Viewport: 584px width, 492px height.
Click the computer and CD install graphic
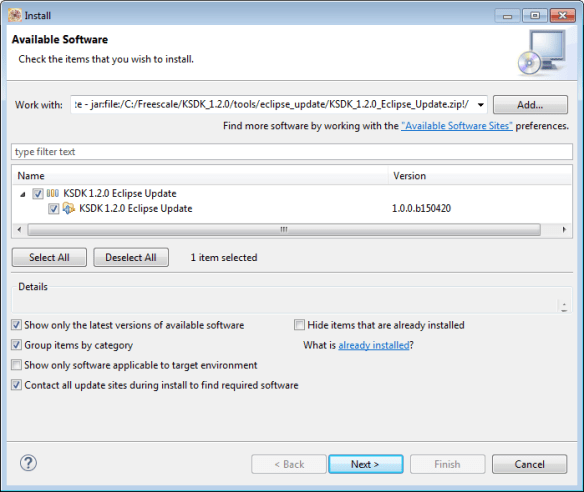coord(542,52)
